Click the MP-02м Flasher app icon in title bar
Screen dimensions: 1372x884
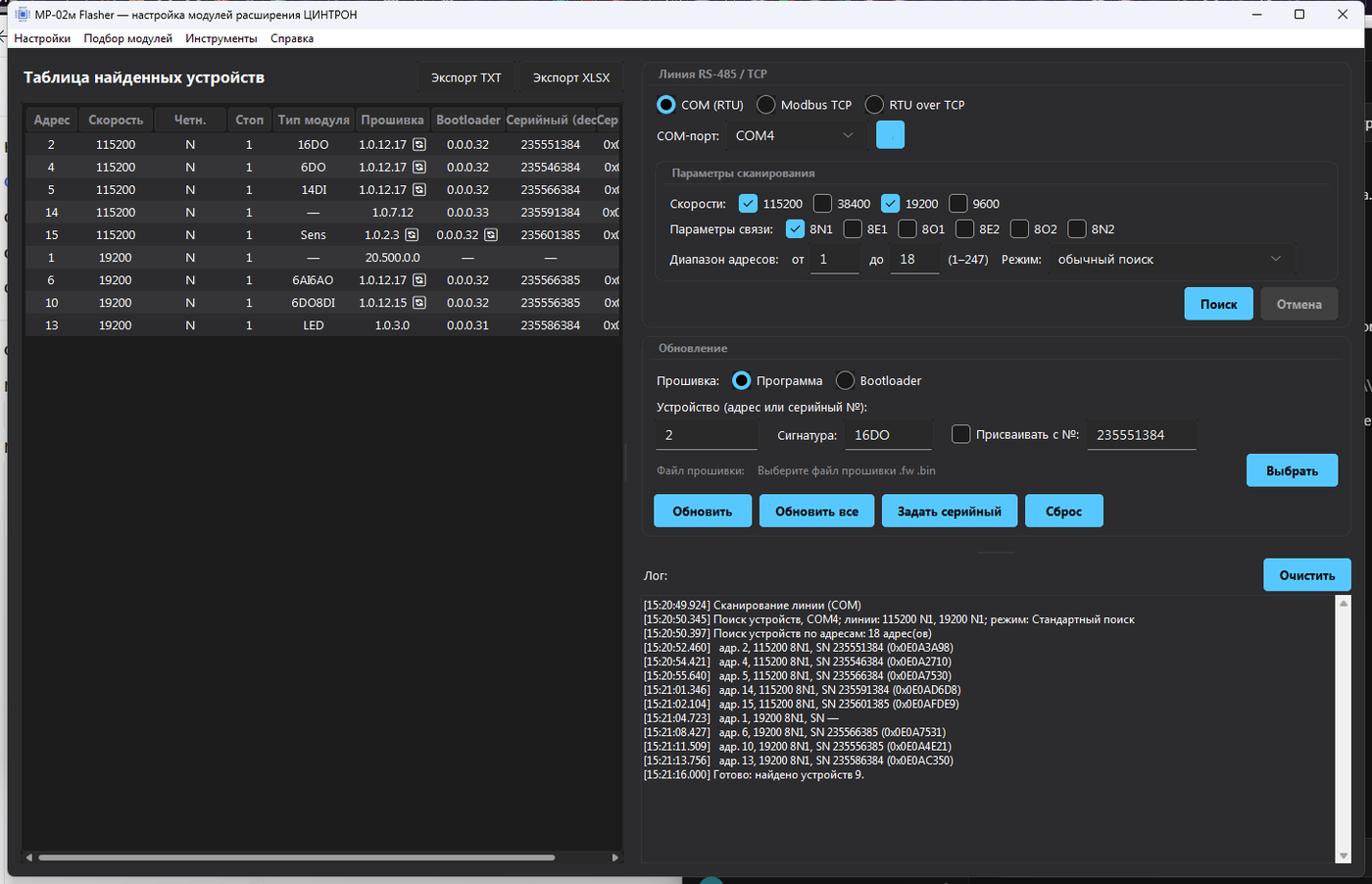coord(23,14)
